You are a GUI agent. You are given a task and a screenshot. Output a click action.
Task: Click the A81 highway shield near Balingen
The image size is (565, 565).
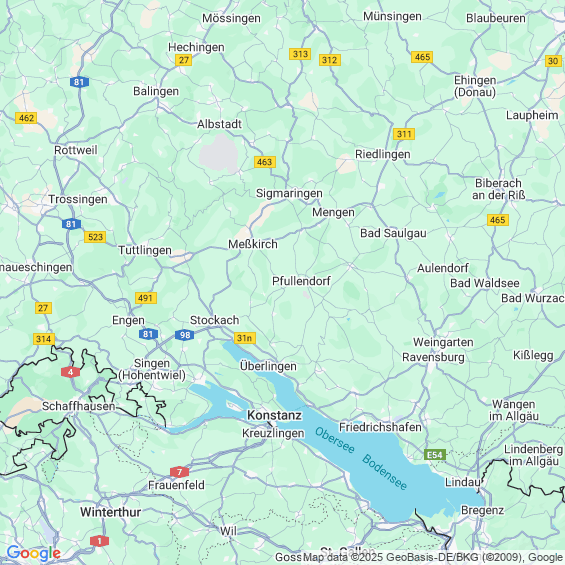click(x=79, y=82)
